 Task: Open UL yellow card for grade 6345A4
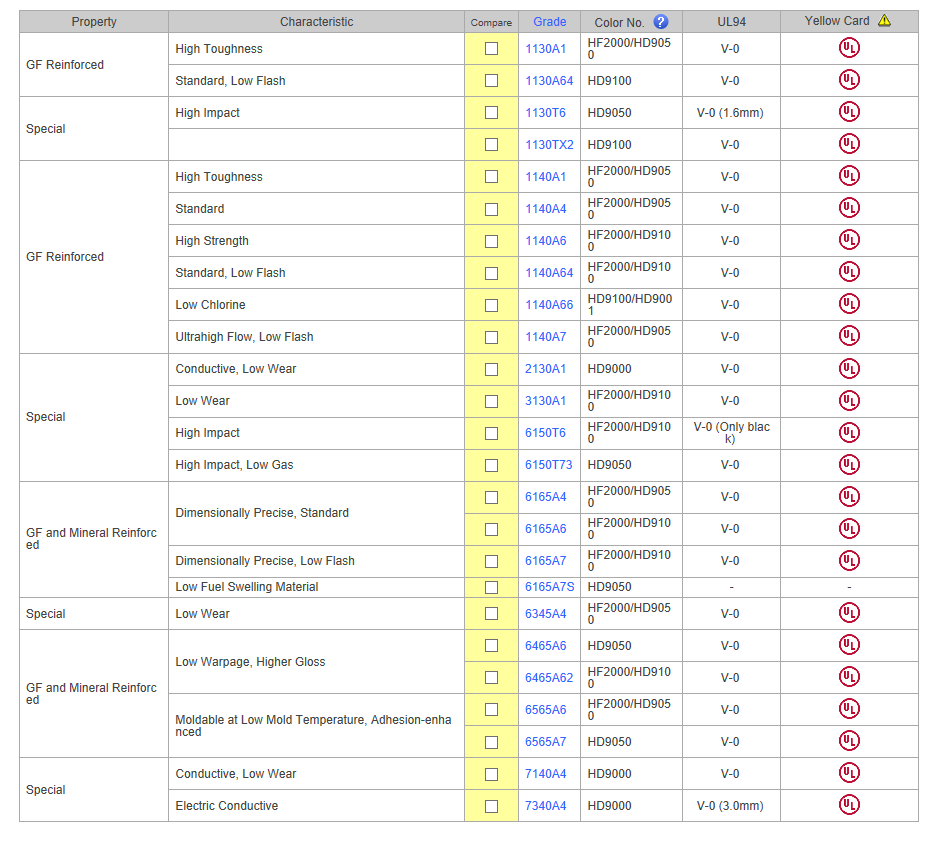tap(849, 613)
